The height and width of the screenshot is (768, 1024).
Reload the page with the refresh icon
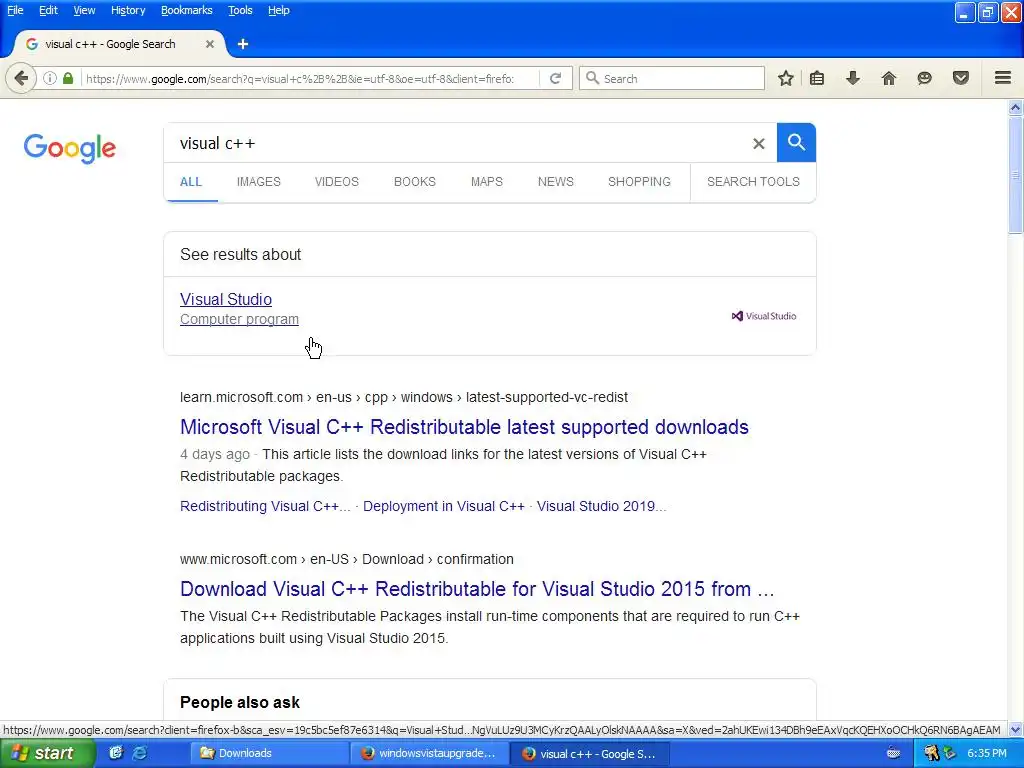click(555, 78)
